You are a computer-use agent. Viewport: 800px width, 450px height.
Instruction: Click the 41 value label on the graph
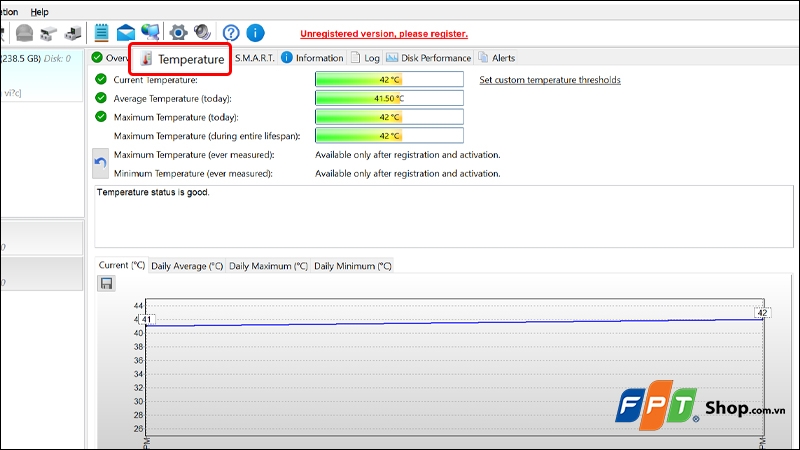tap(146, 320)
